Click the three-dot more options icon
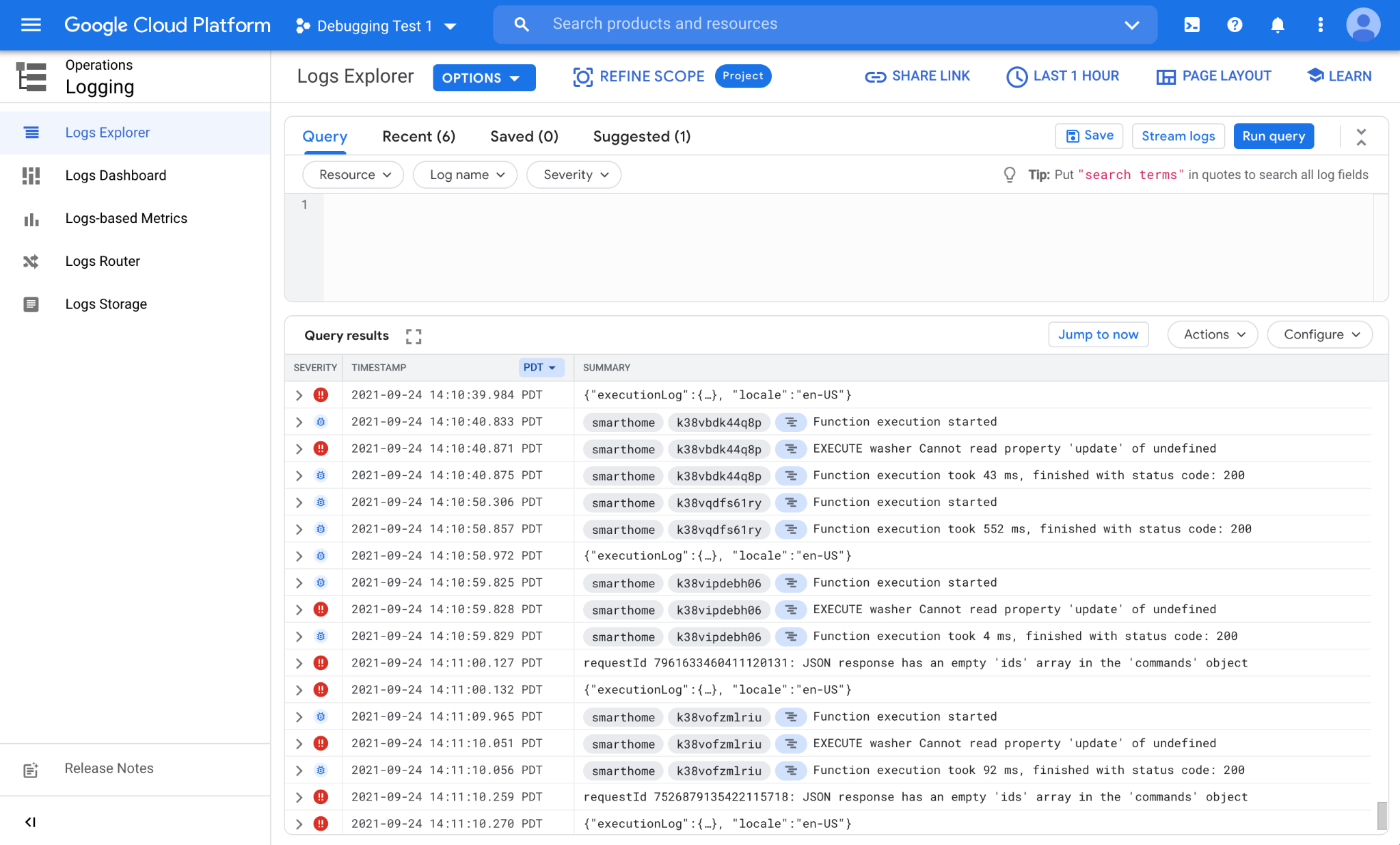 1320,25
